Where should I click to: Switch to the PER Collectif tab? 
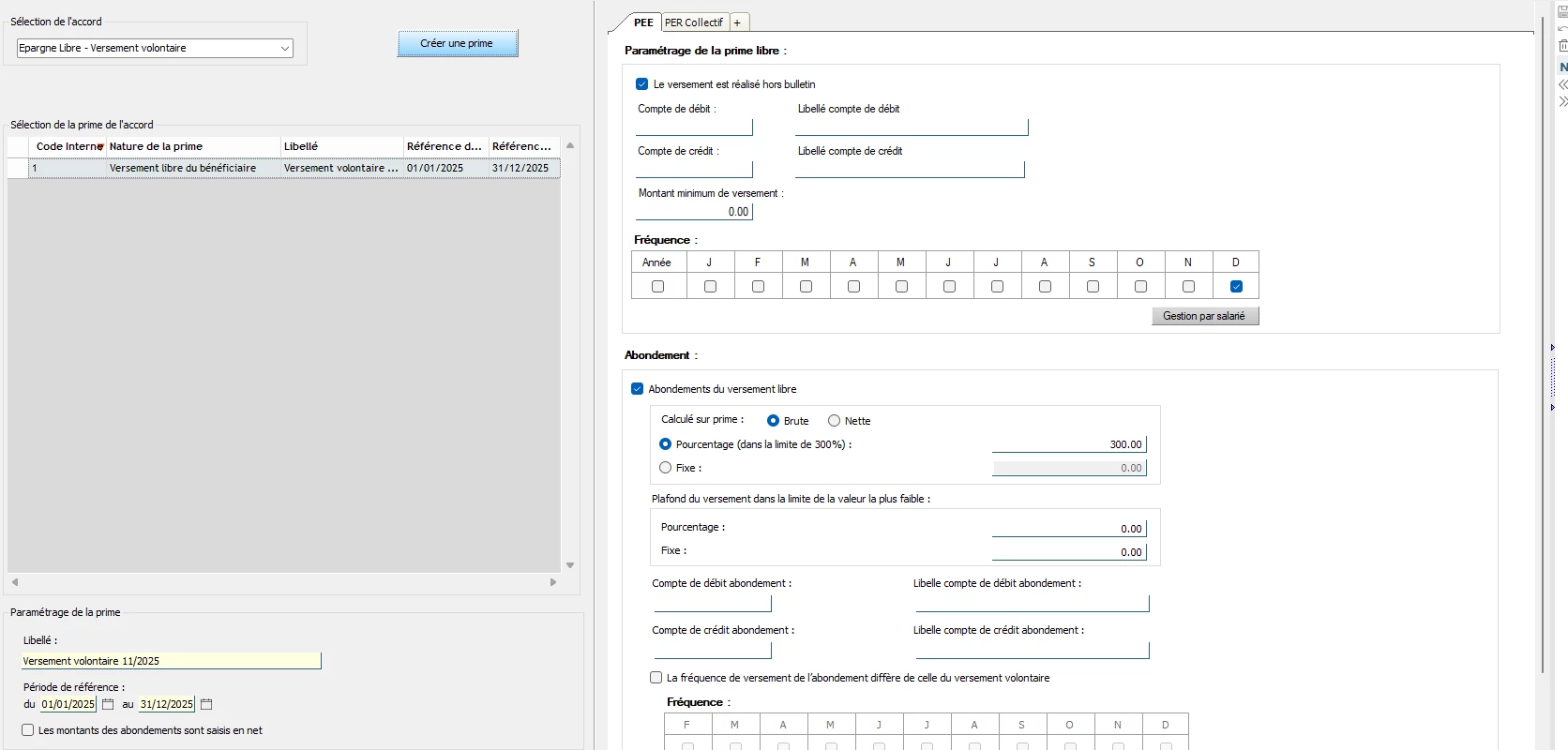(694, 22)
